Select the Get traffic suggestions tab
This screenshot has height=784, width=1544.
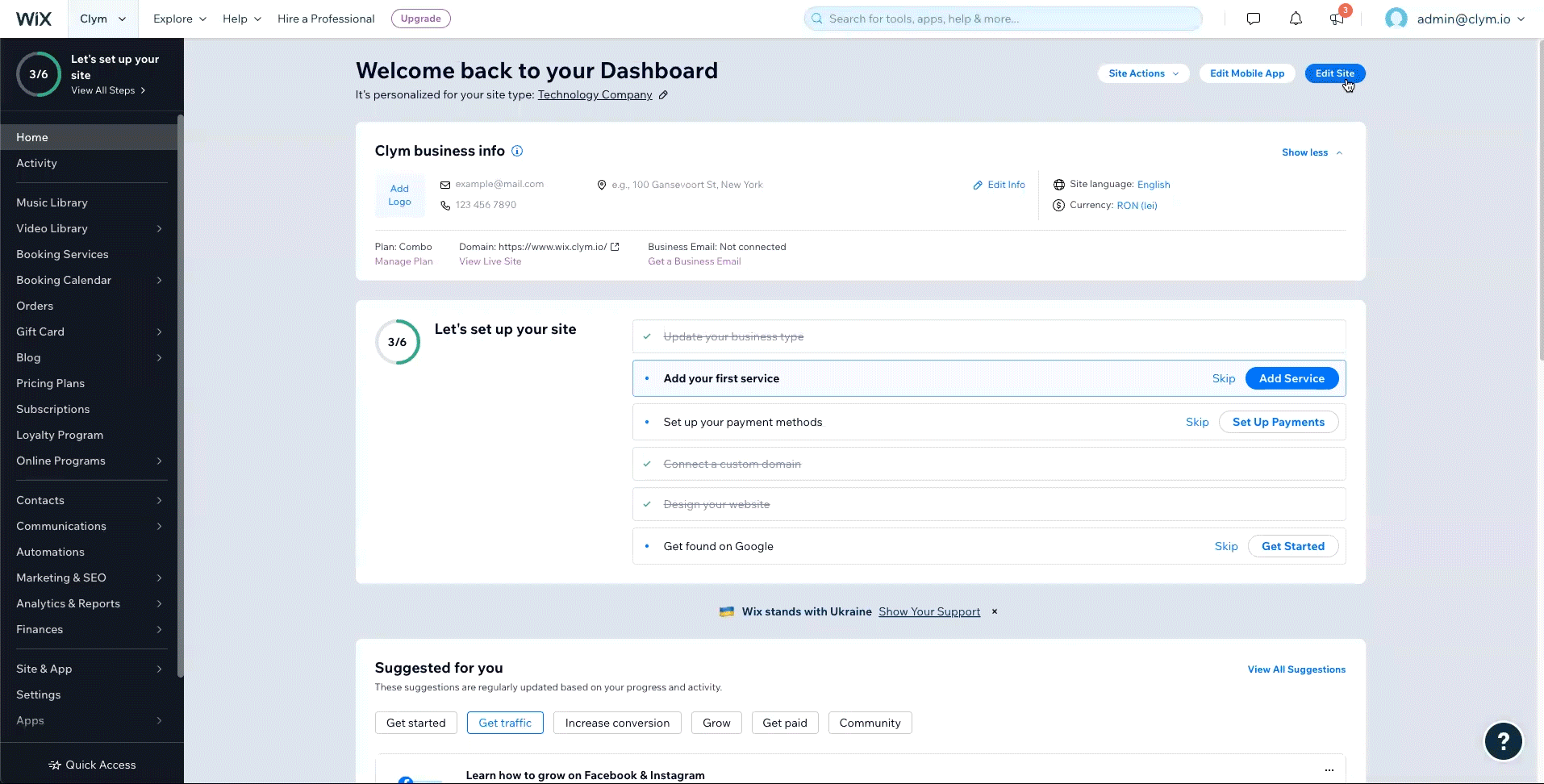tap(505, 723)
